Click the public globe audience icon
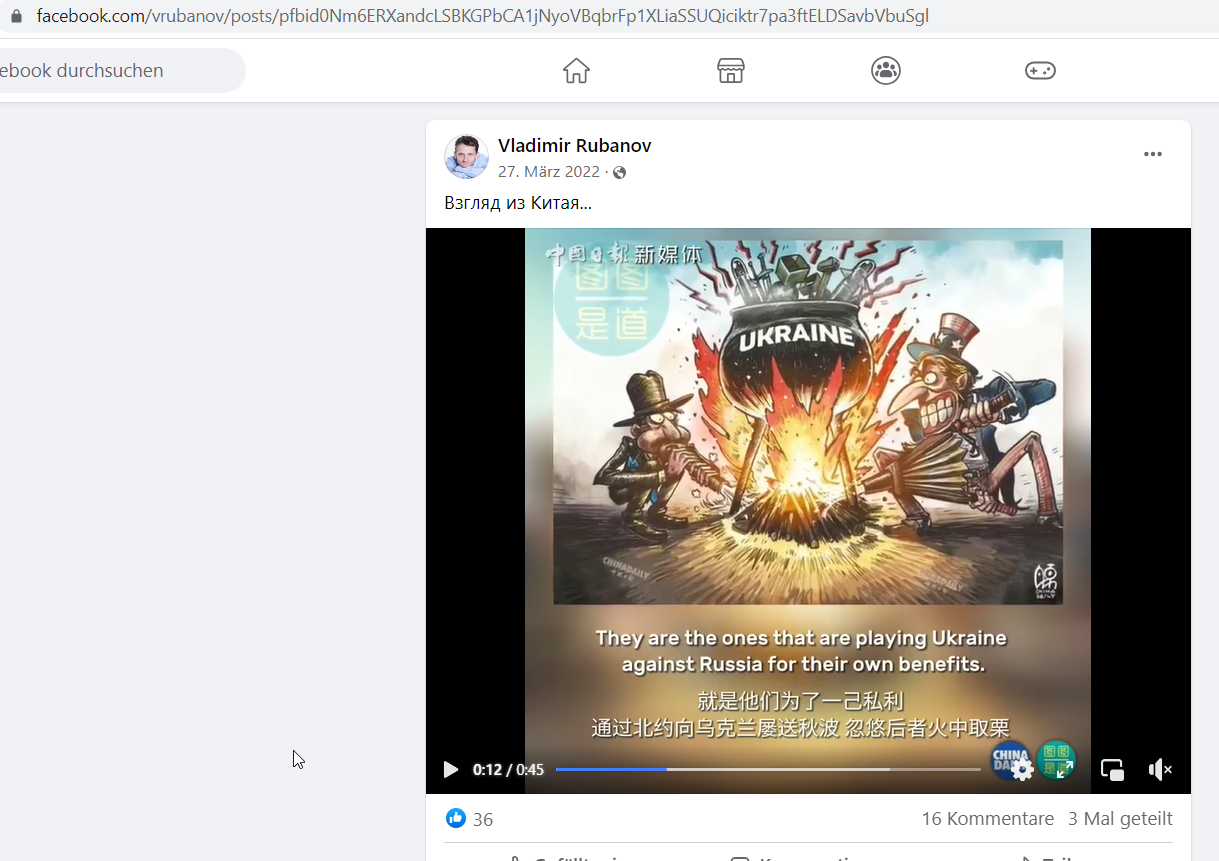 [x=619, y=173]
